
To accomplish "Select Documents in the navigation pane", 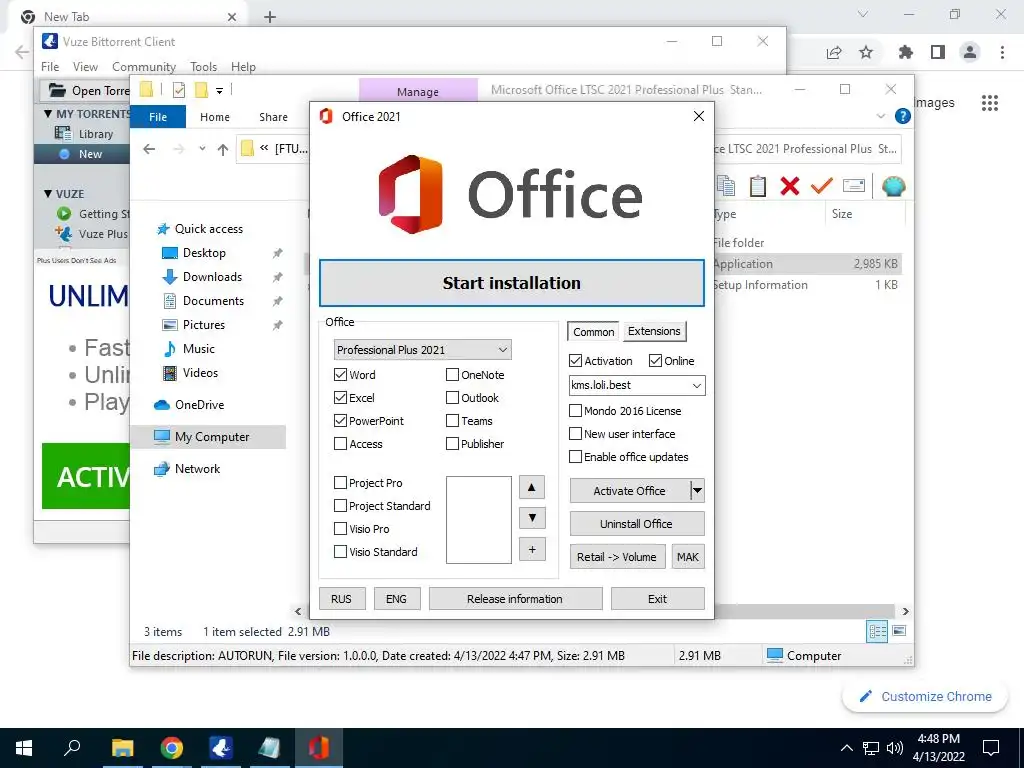I will (214, 301).
